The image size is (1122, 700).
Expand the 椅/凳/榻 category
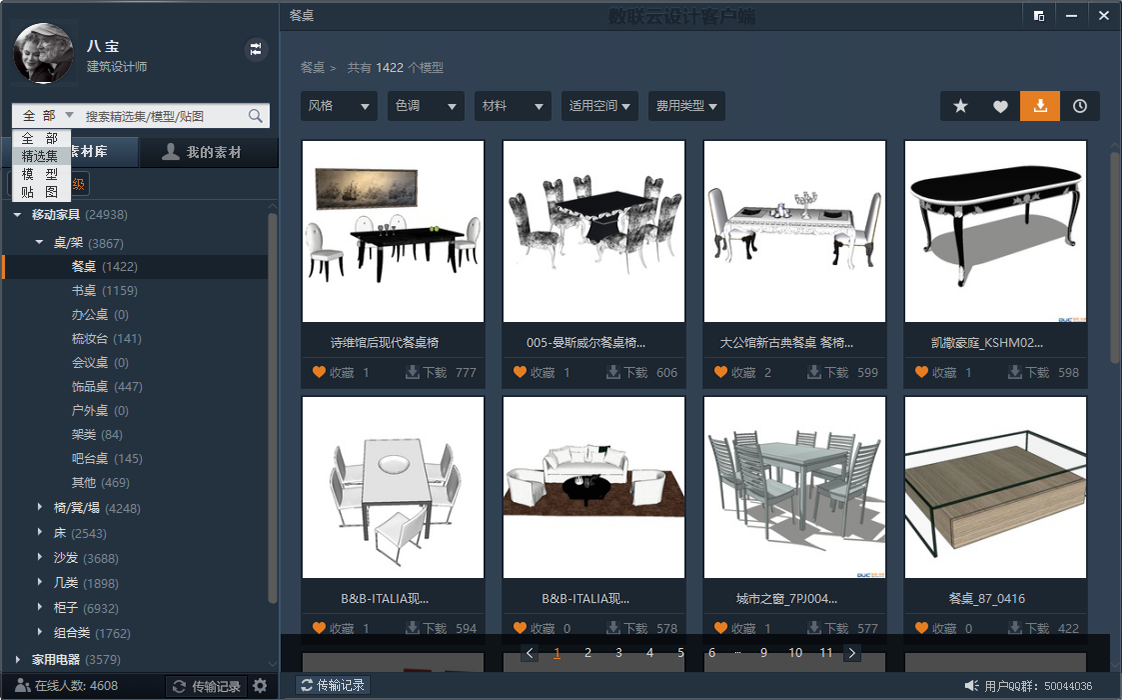[39, 507]
